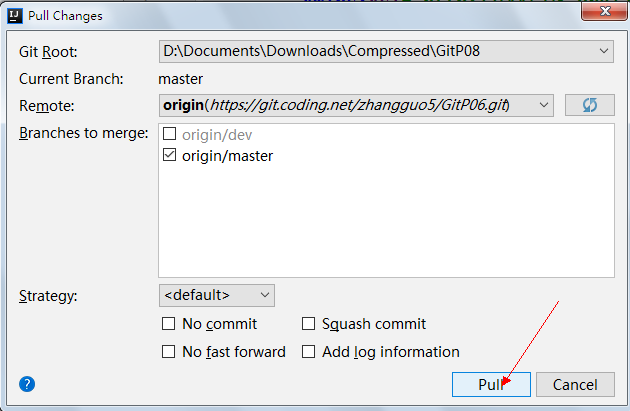Expand the Git Root path dropdown
The width and height of the screenshot is (630, 411).
386,51
